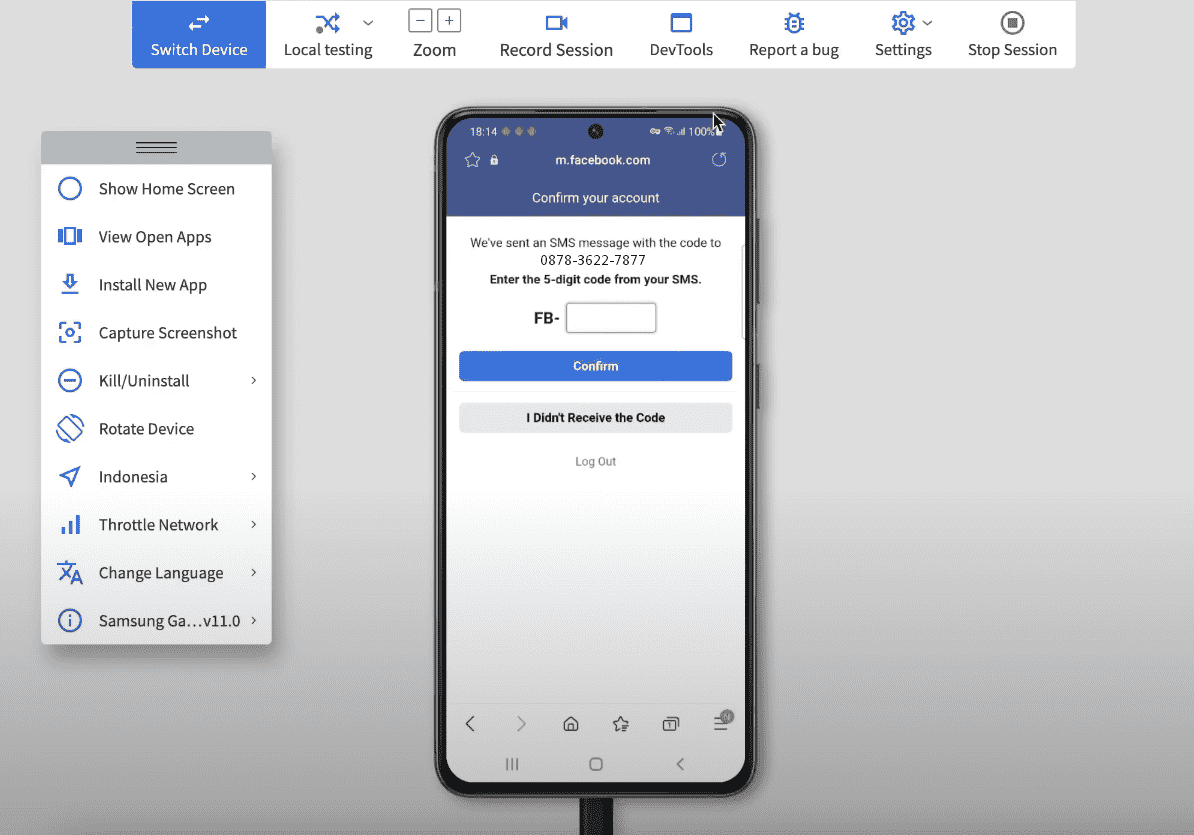Tap the browser home icon

(x=571, y=724)
